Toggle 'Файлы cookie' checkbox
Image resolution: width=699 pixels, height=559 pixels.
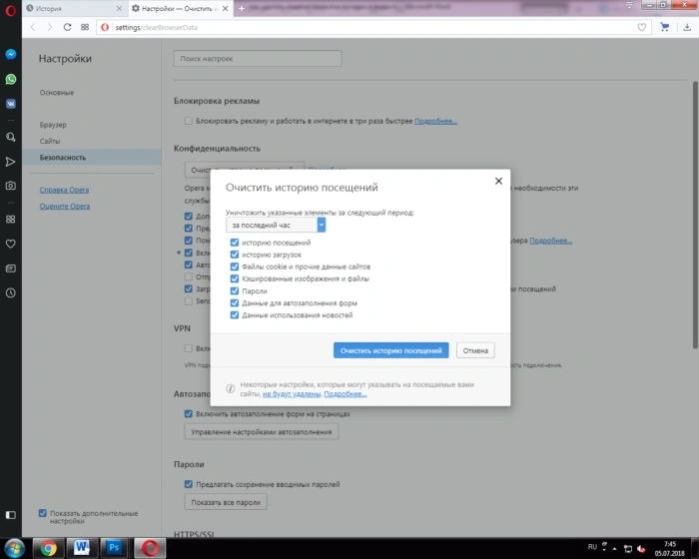[234, 267]
